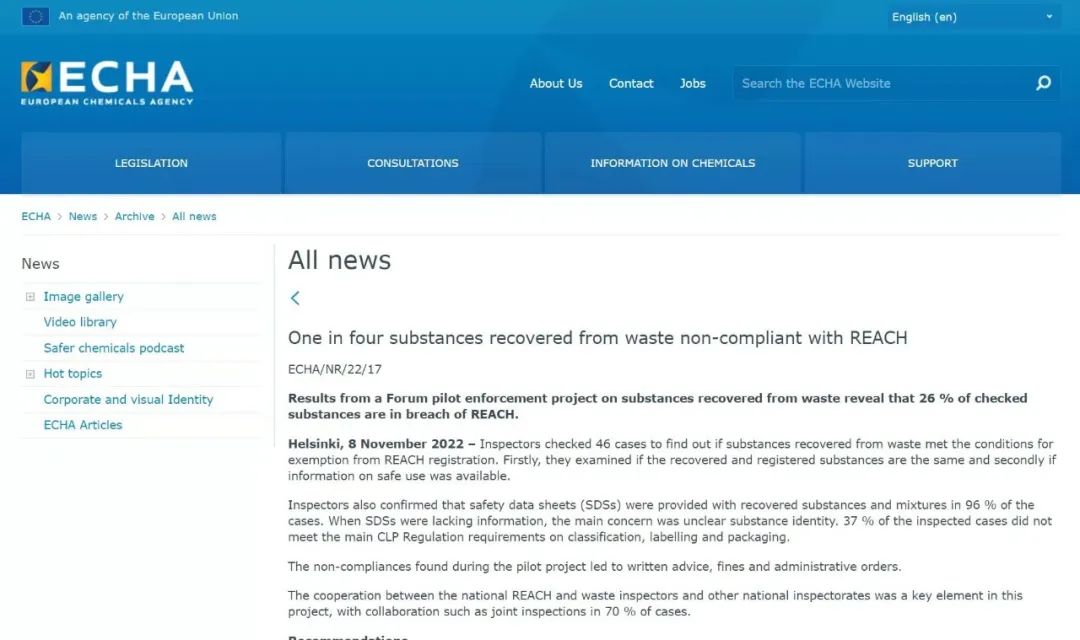Open the Contact link
Viewport: 1080px width, 640px height.
631,84
